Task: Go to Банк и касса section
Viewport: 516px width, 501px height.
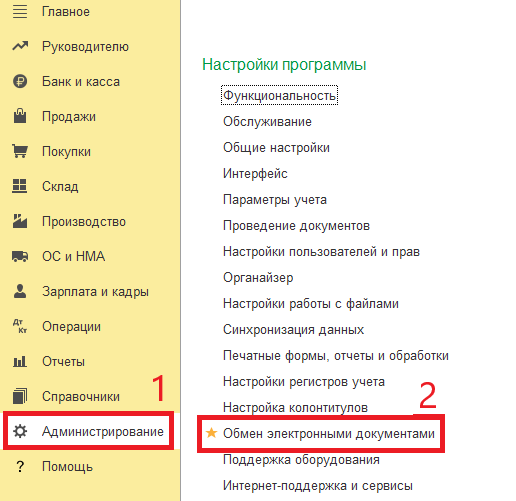Action: pyautogui.click(x=81, y=81)
